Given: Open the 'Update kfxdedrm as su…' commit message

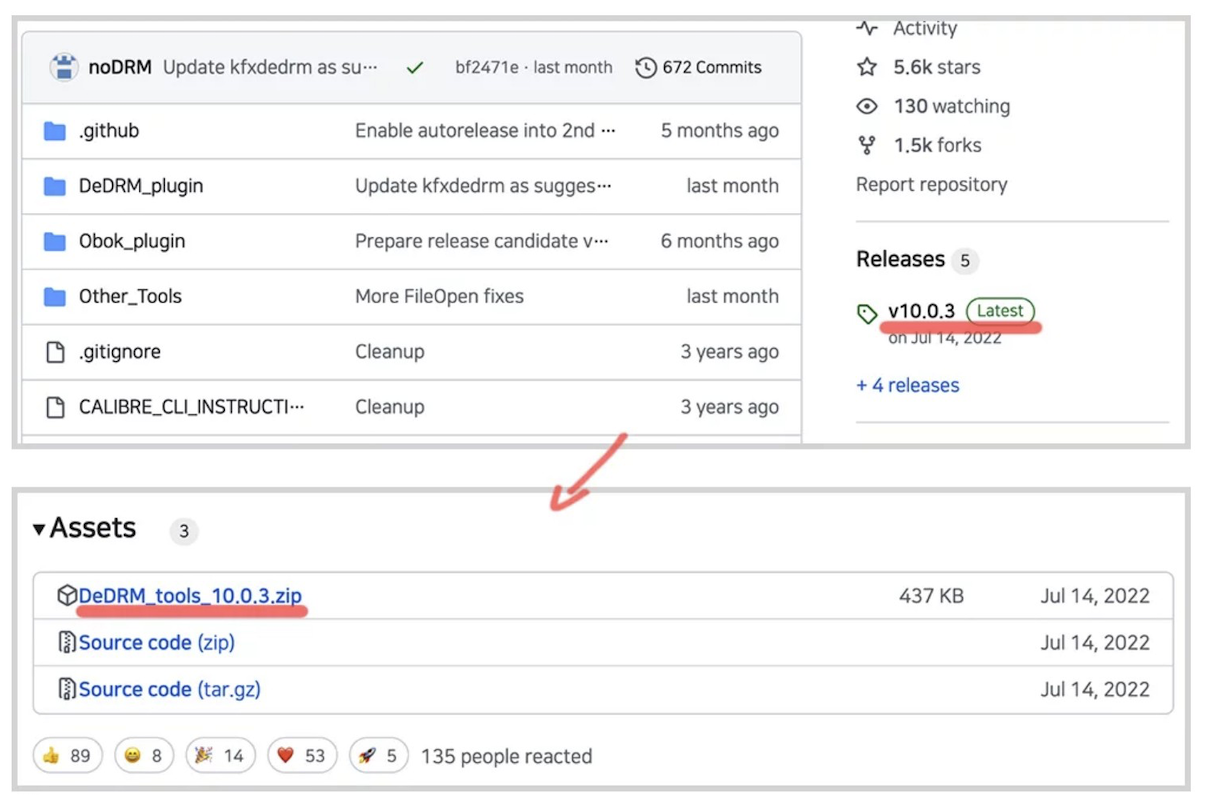Looking at the screenshot, I should 271,68.
